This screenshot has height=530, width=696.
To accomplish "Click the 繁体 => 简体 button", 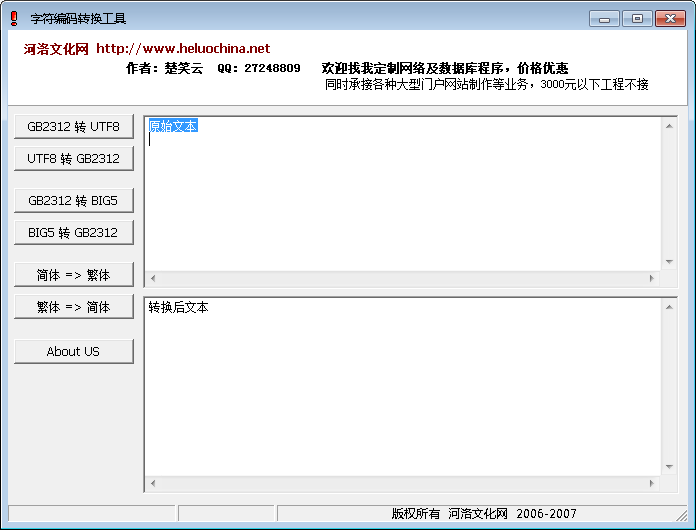I will [74, 307].
